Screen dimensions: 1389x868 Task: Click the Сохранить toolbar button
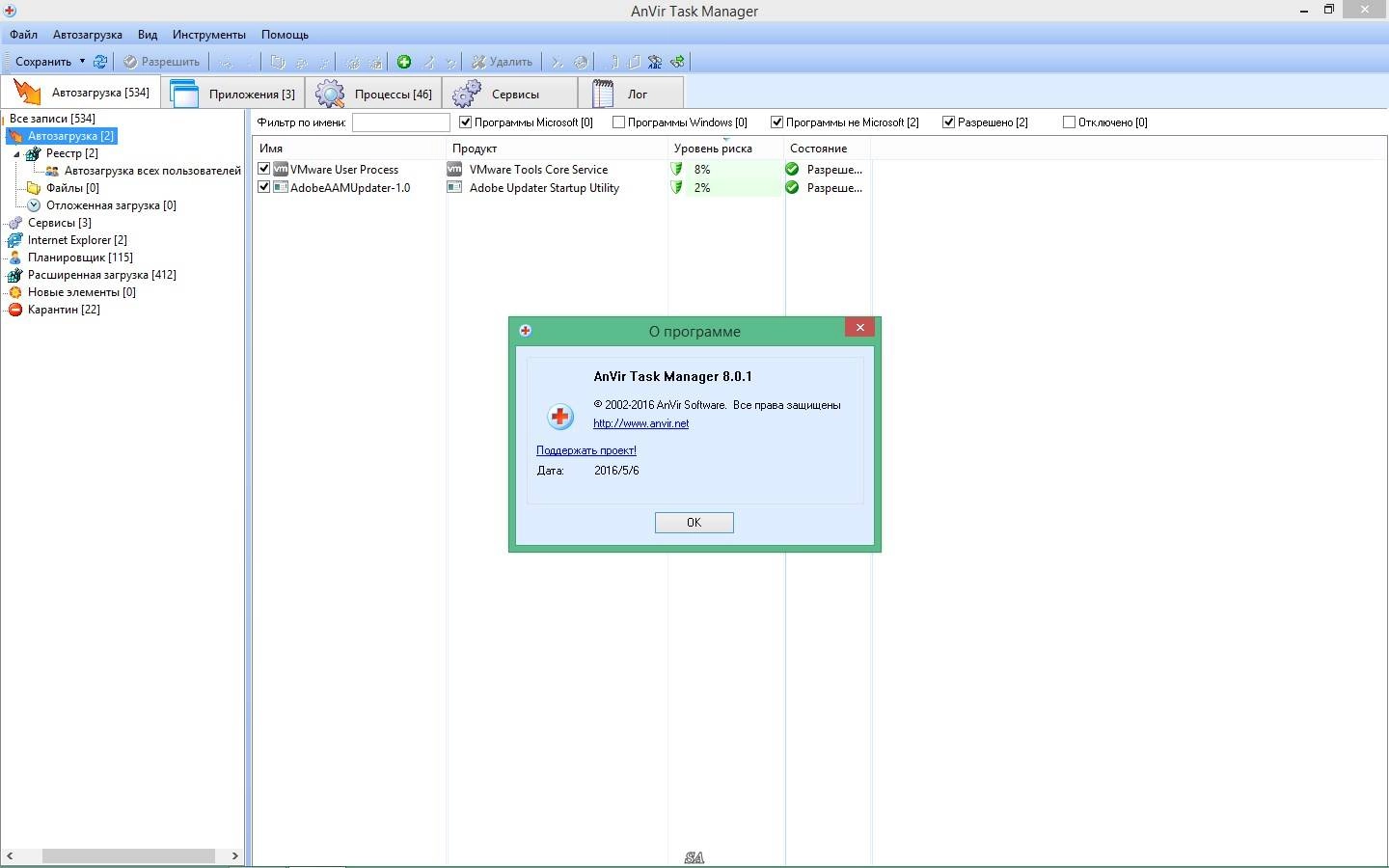43,62
